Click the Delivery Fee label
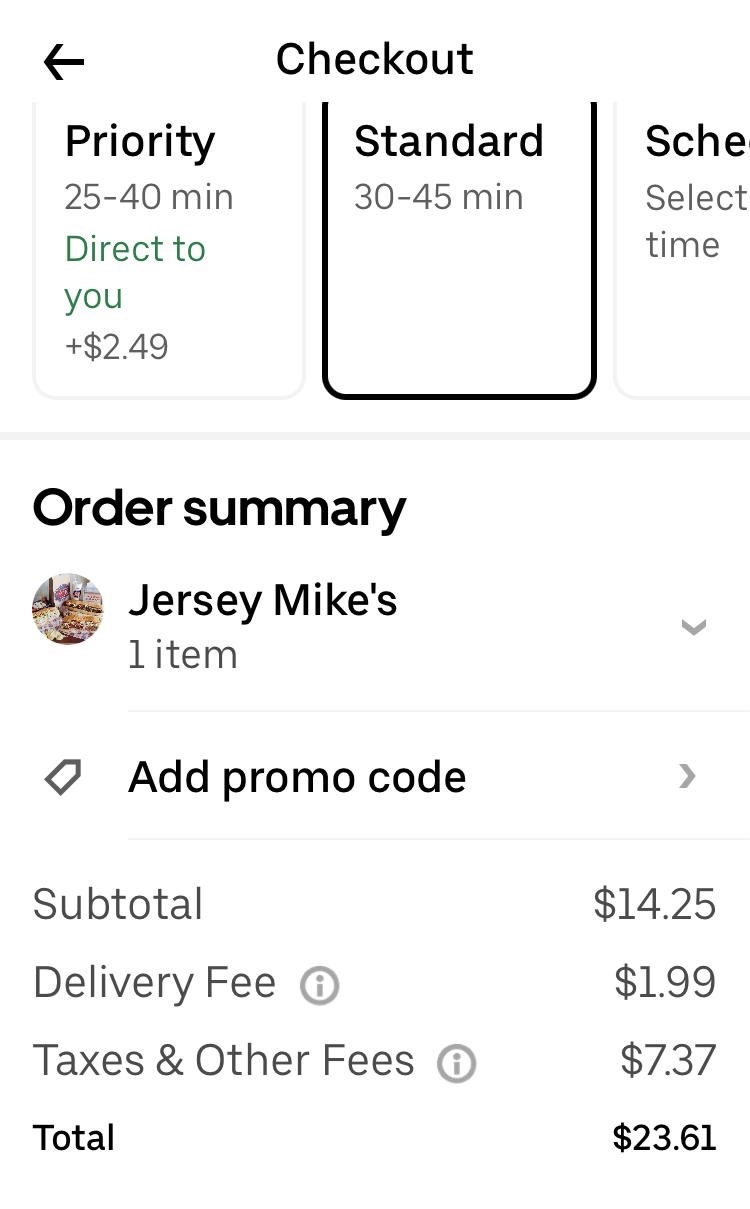Image resolution: width=750 pixels, height=1209 pixels. pyautogui.click(x=154, y=983)
